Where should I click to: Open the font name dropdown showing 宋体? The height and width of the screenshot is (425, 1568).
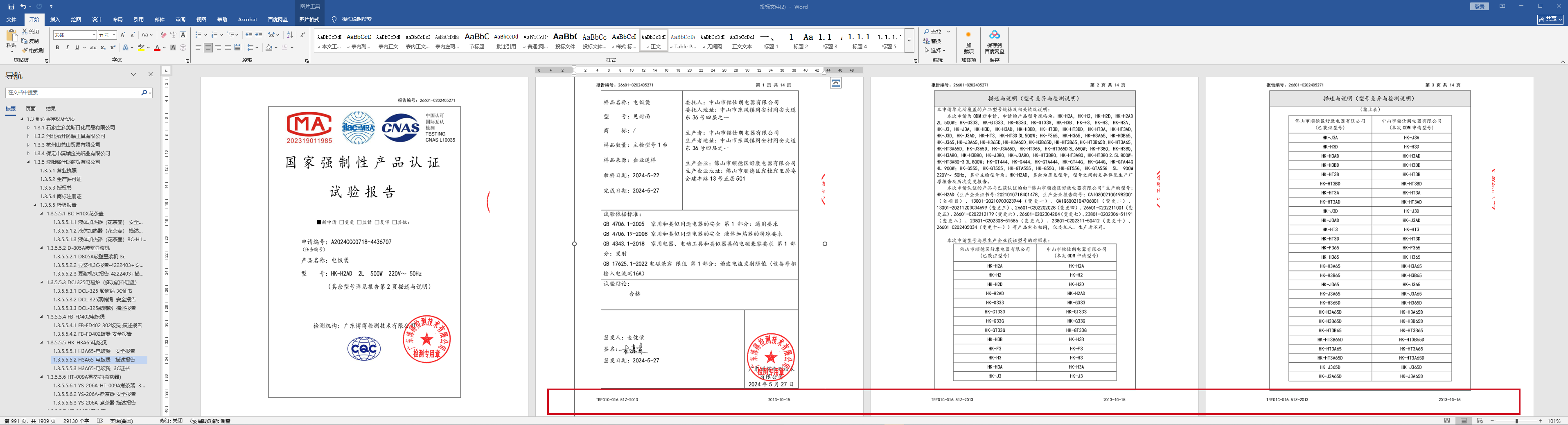[94, 35]
